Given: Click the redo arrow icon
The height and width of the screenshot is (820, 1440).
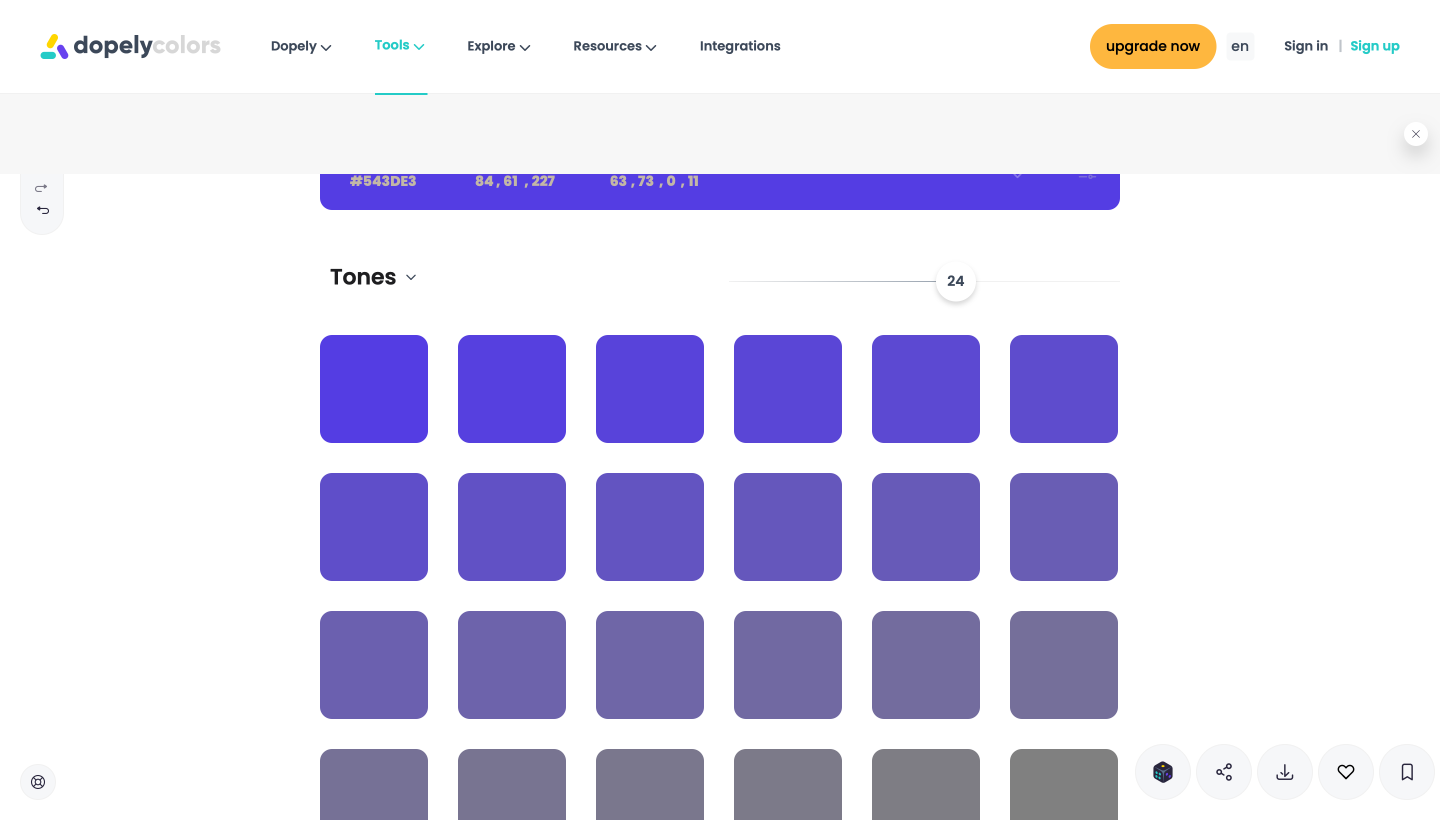Looking at the screenshot, I should click(41, 188).
